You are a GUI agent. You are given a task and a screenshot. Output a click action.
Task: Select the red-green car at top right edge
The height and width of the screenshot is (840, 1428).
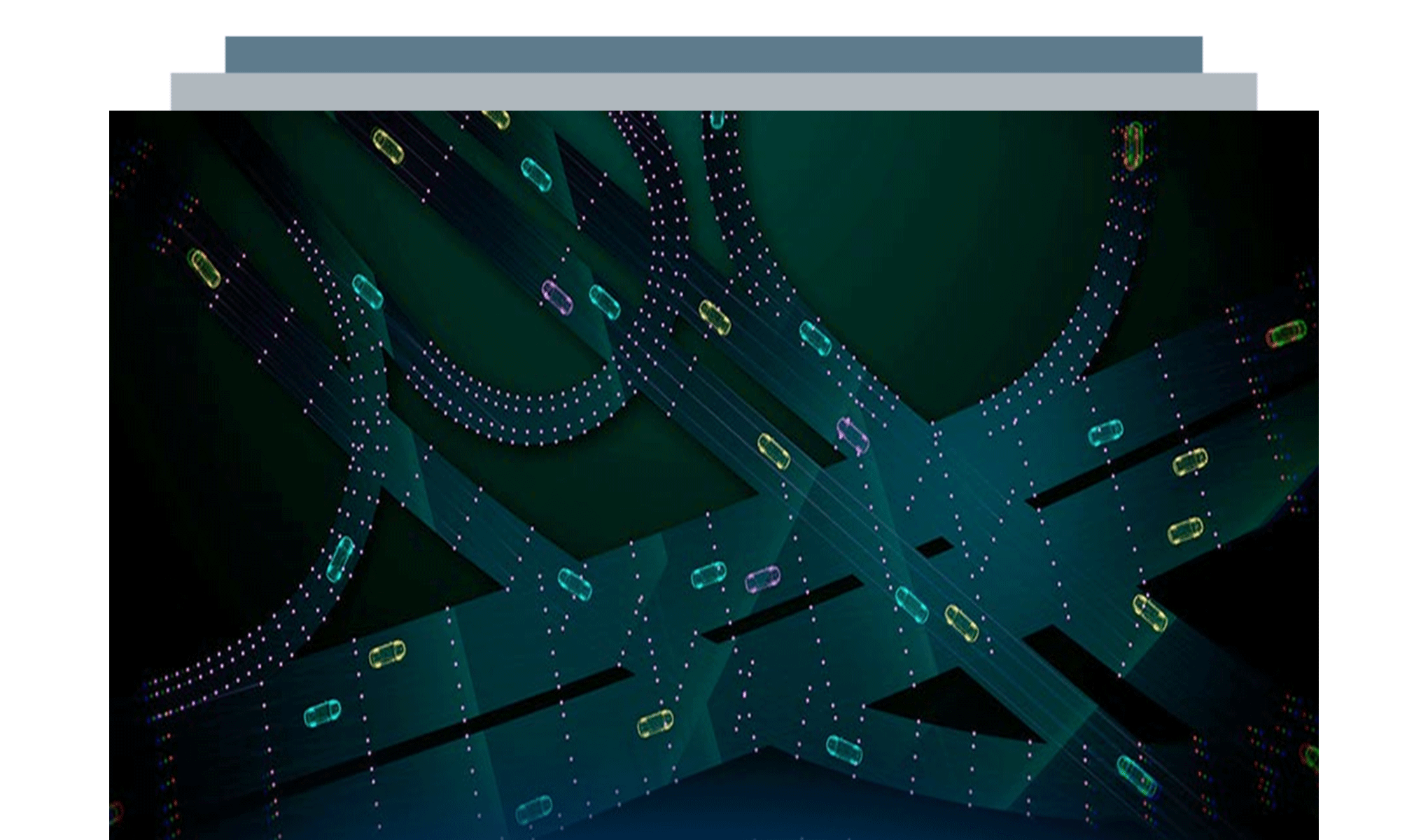(x=1133, y=146)
